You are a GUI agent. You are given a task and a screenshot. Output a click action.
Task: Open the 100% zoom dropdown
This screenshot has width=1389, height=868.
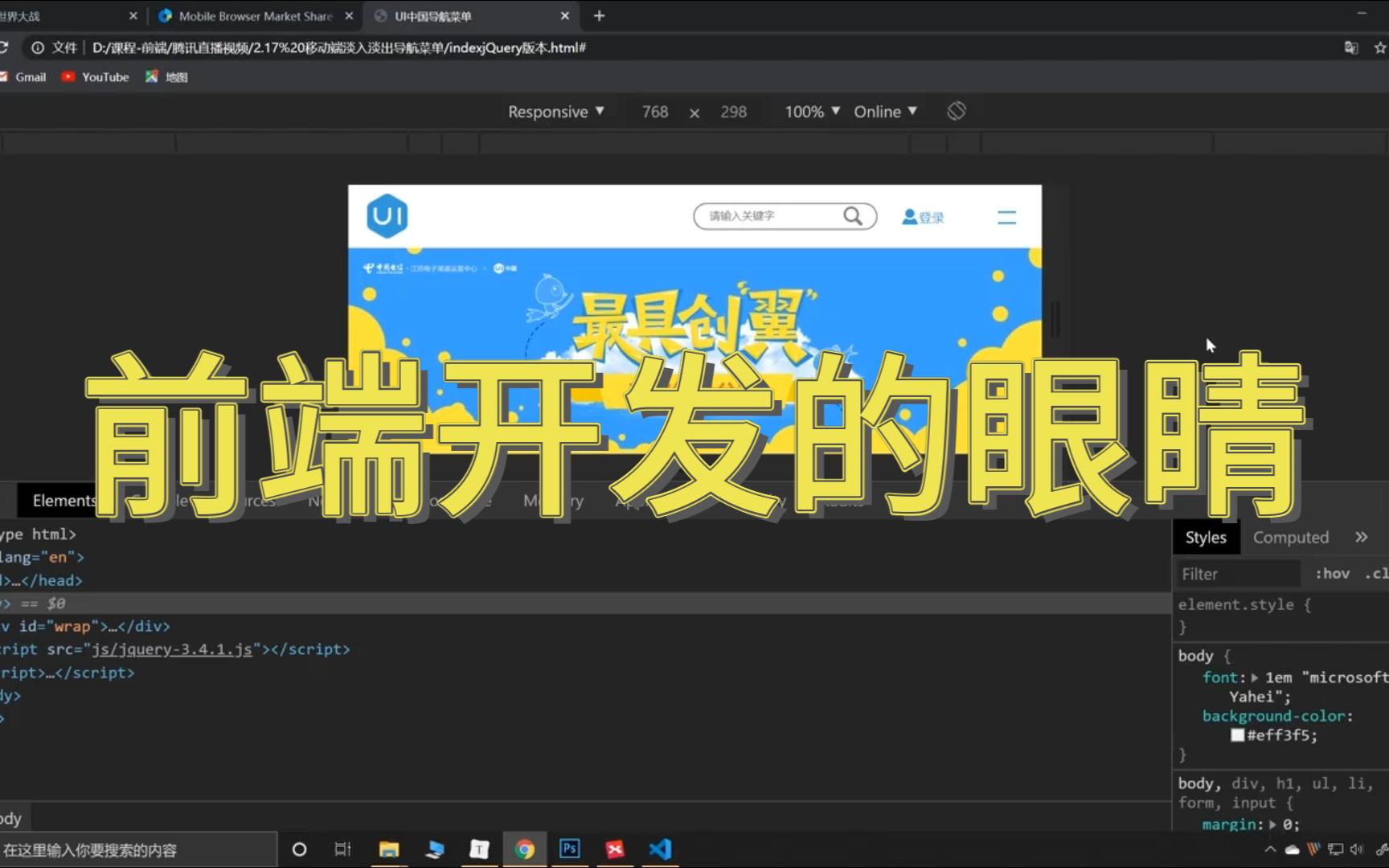point(812,112)
